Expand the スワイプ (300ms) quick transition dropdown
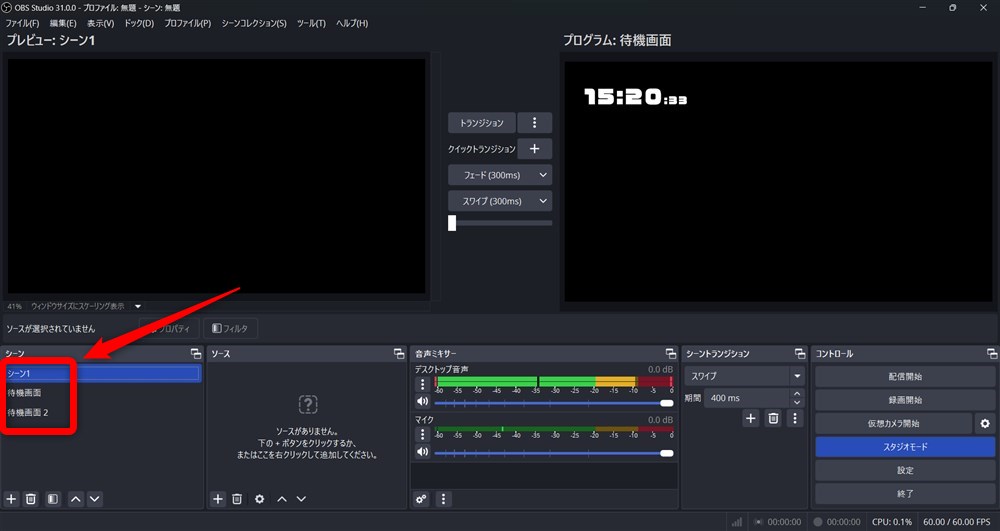This screenshot has width=1000, height=531. pos(500,201)
